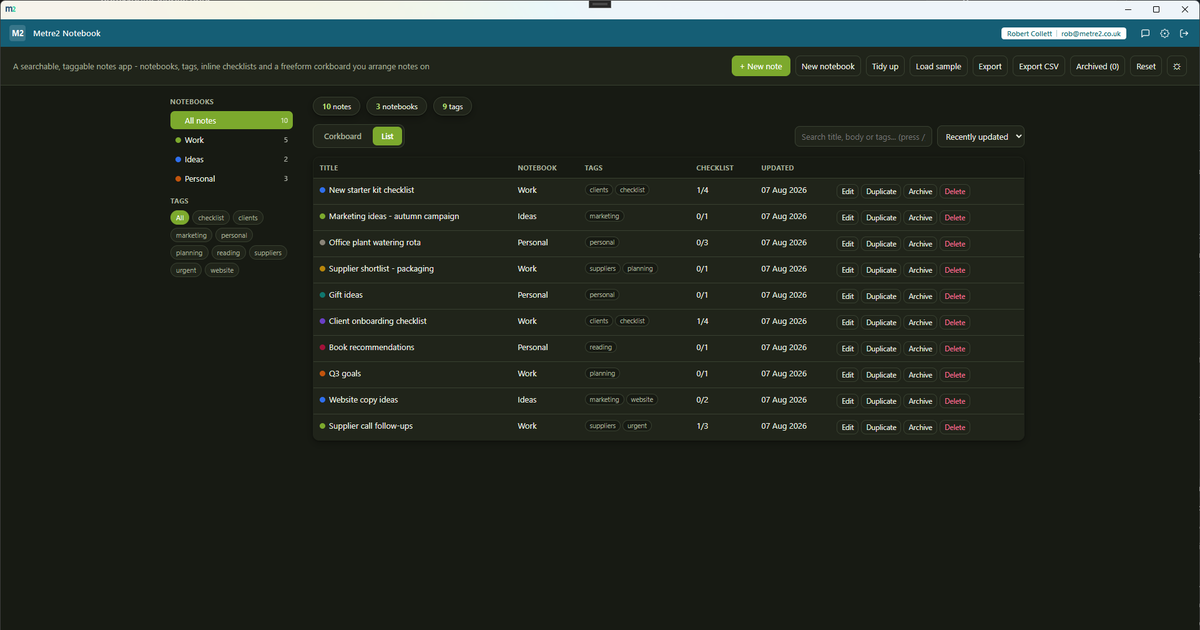
Task: Click the Updated column header
Action: coord(777,168)
